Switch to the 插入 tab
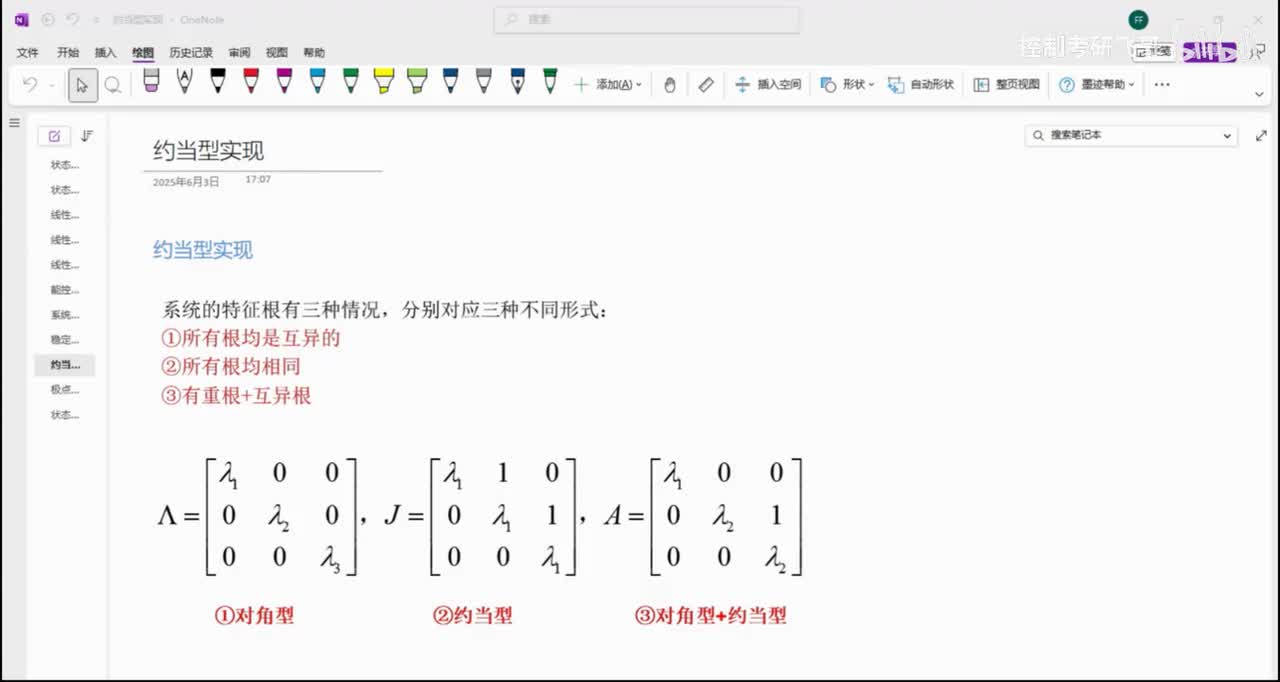 coord(105,53)
